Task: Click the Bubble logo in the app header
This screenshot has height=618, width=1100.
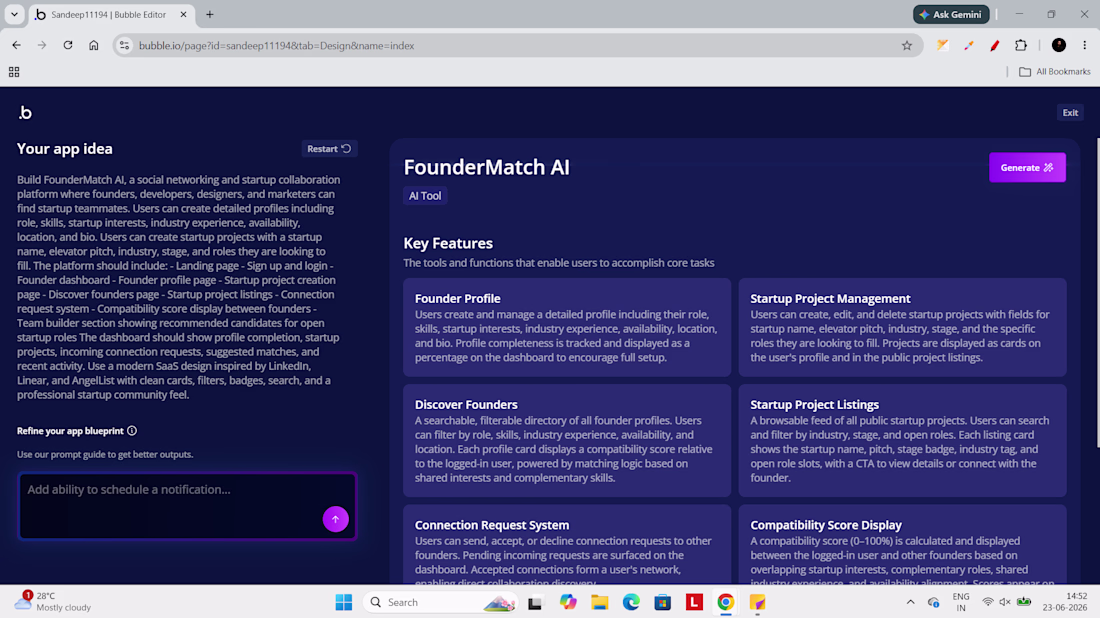Action: click(x=25, y=113)
